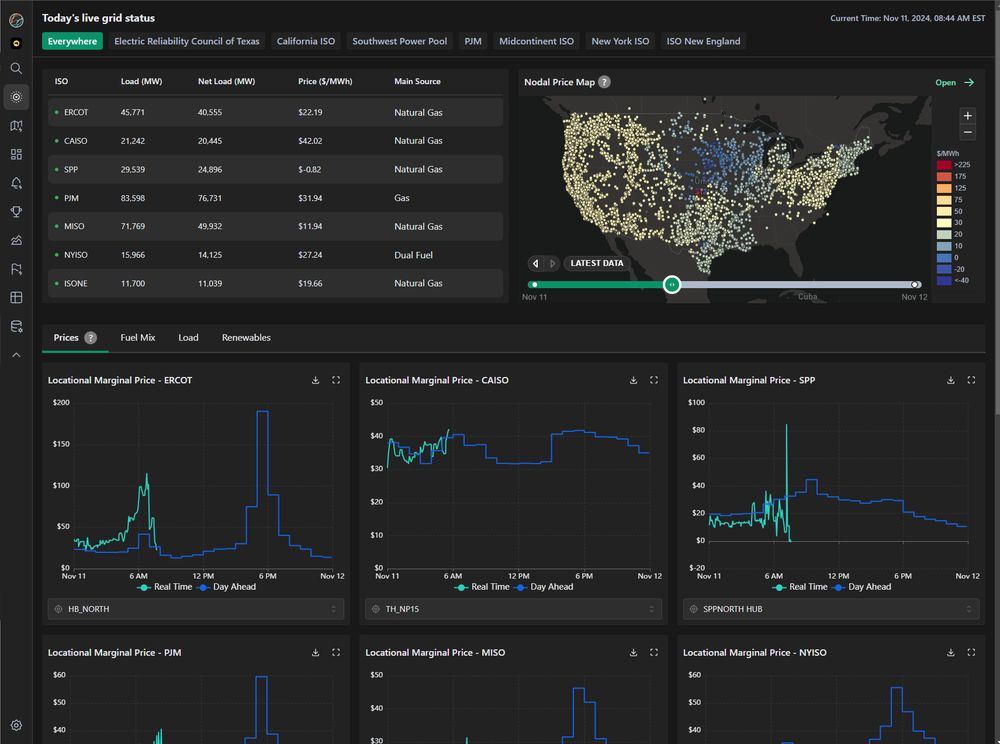Expand PJM chart to fullscreen

[336, 652]
